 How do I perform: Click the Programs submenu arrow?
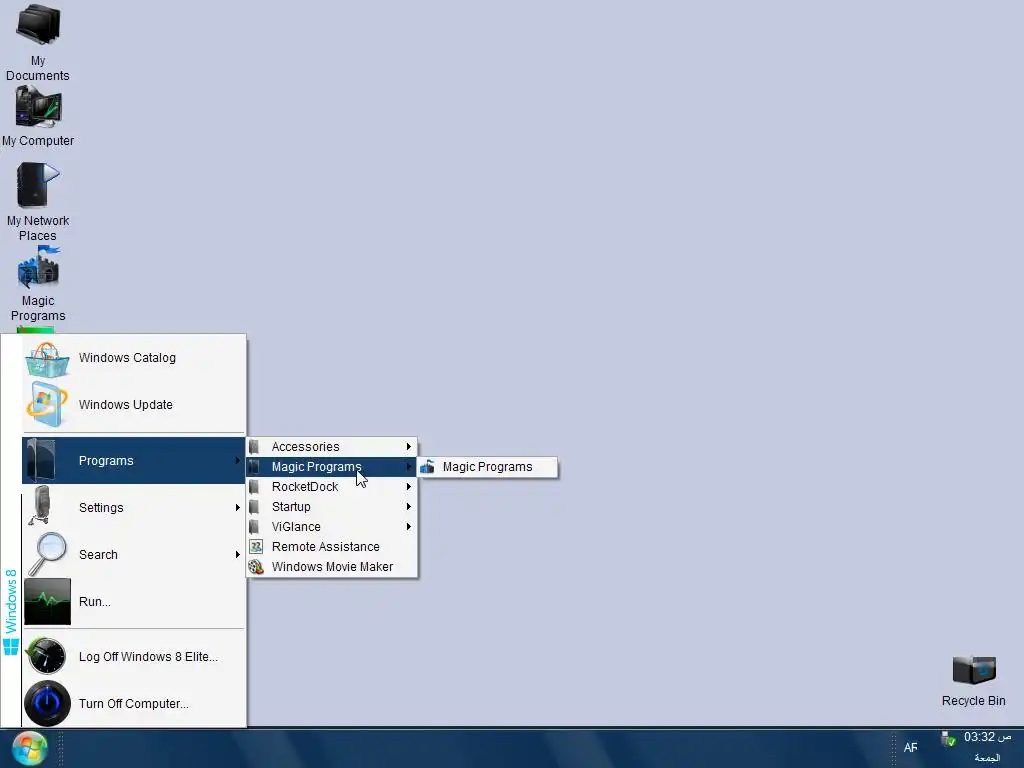pyautogui.click(x=238, y=460)
